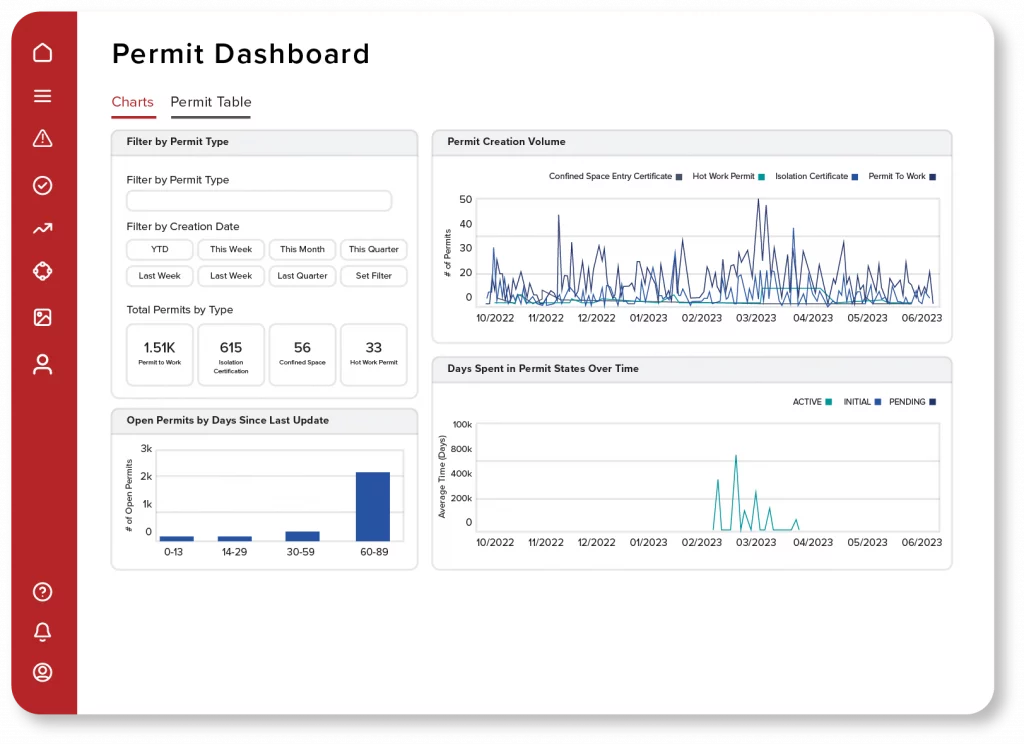The width and height of the screenshot is (1024, 744).
Task: Open the help question mark icon
Action: 42,592
